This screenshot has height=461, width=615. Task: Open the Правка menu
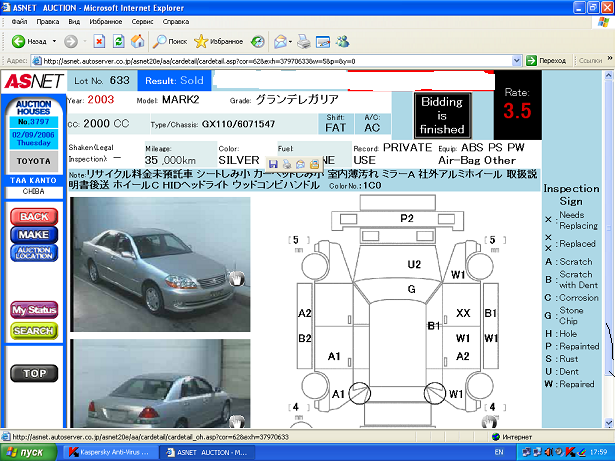tap(48, 22)
